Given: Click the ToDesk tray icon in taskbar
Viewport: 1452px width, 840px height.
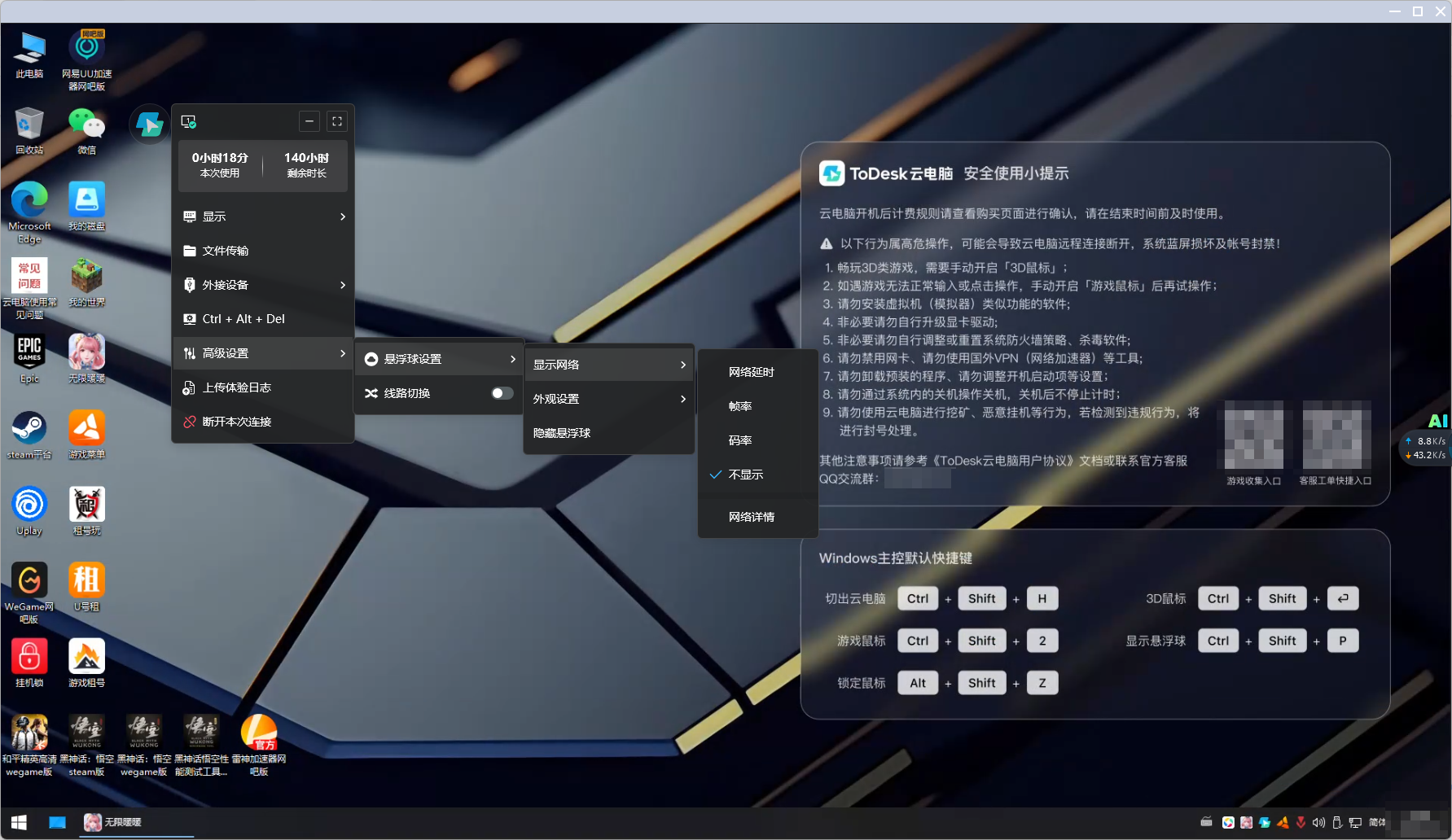Looking at the screenshot, I should [1264, 822].
